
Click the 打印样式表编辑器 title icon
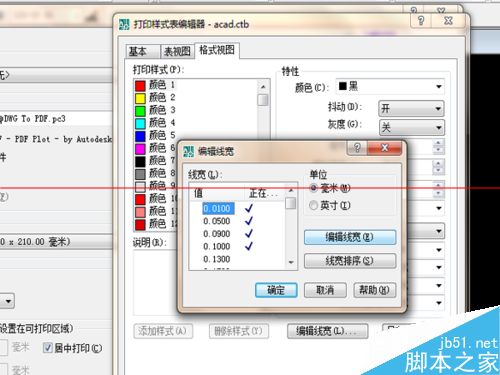coord(124,24)
